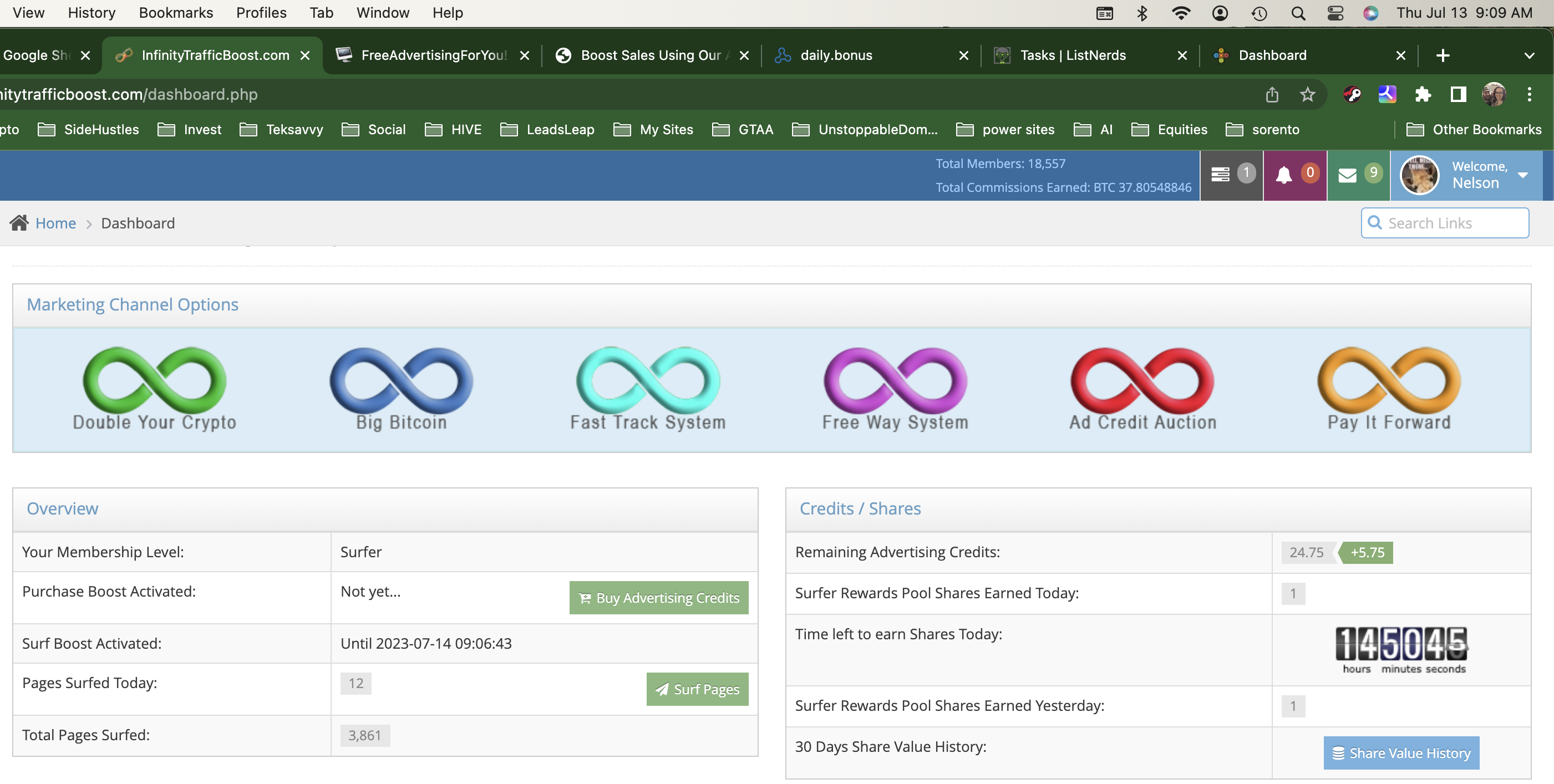
Task: Click the share page icon in address bar
Action: [x=1272, y=94]
